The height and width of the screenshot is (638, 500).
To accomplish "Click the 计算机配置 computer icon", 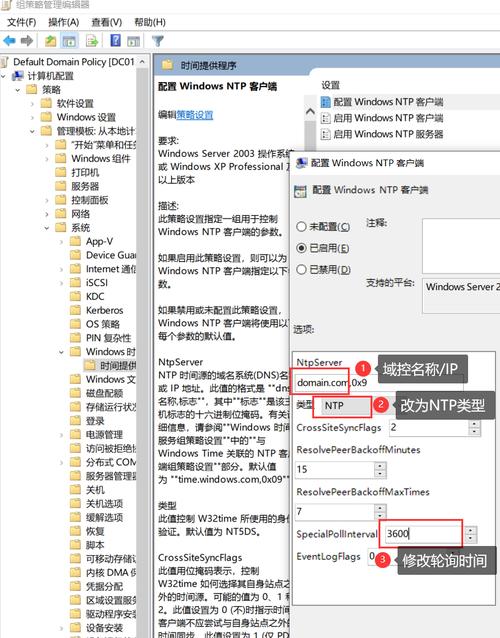I will tap(18, 76).
